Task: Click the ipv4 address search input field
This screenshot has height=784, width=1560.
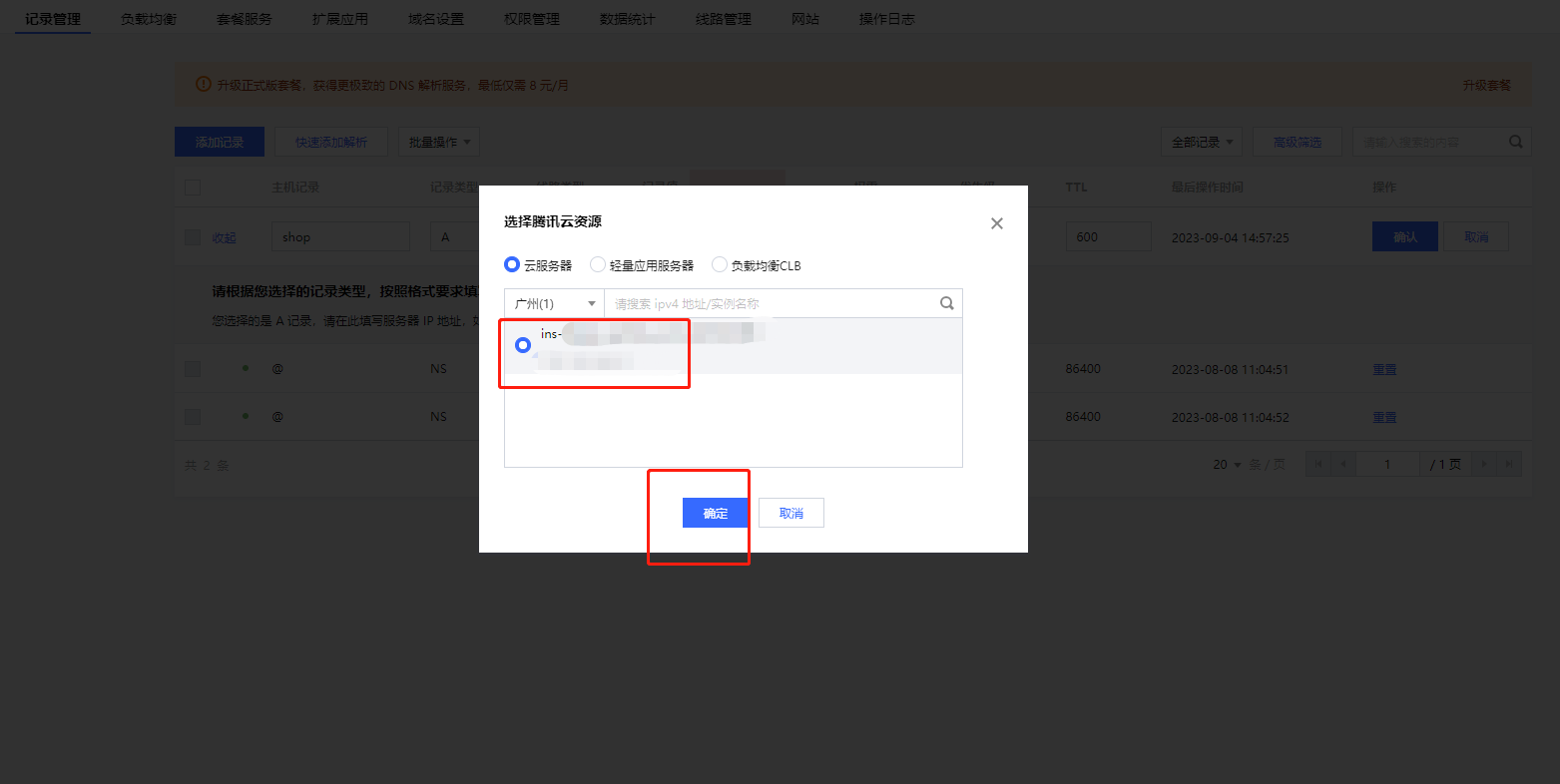Action: point(769,303)
